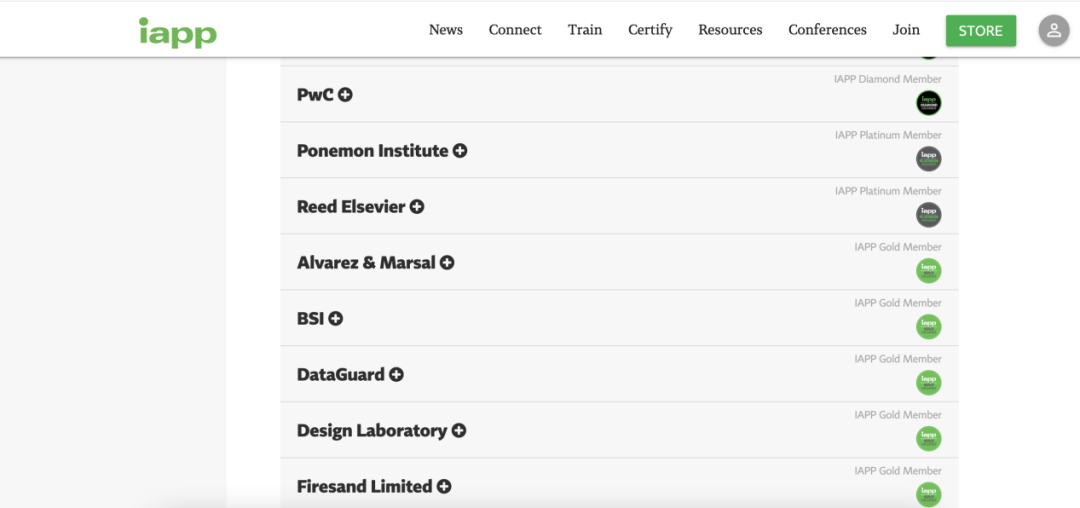
Task: Open the News menu
Action: [446, 30]
